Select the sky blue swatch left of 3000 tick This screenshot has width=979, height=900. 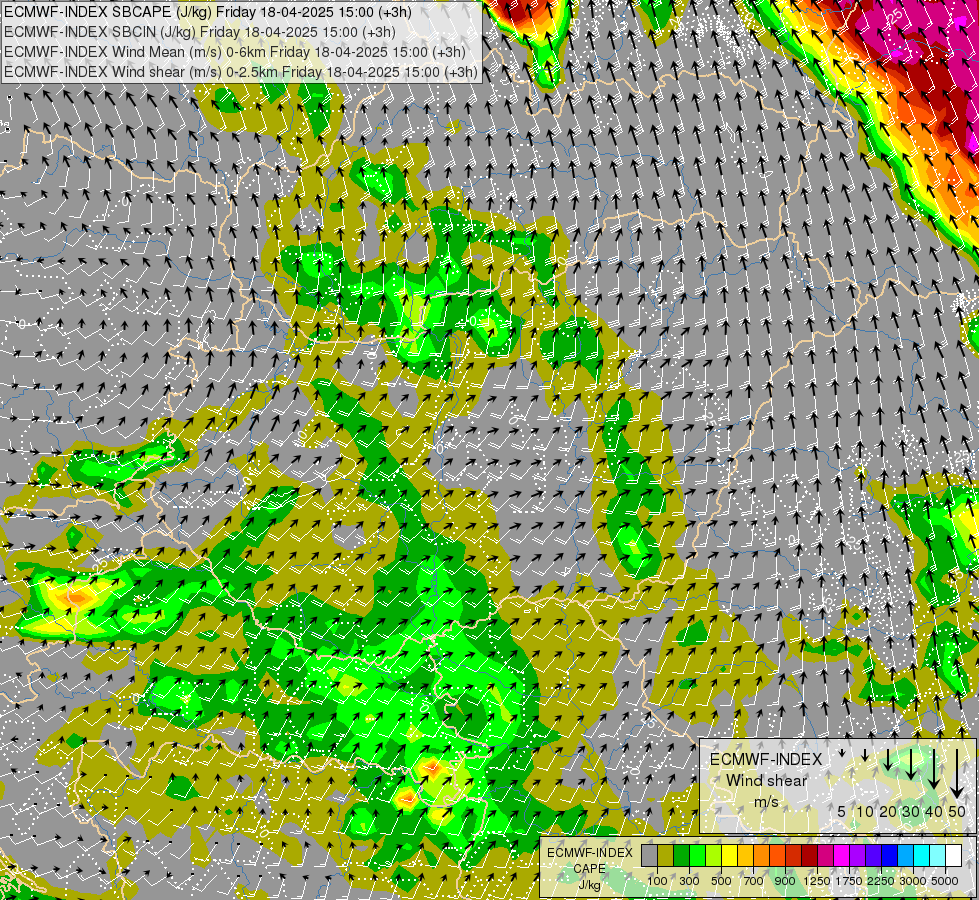click(907, 855)
